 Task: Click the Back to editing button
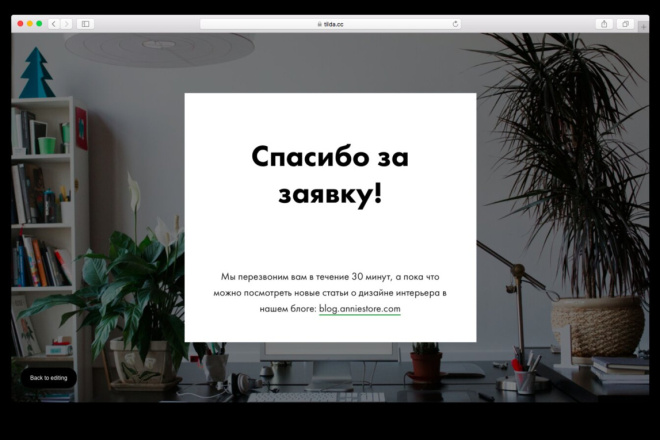coord(48,378)
